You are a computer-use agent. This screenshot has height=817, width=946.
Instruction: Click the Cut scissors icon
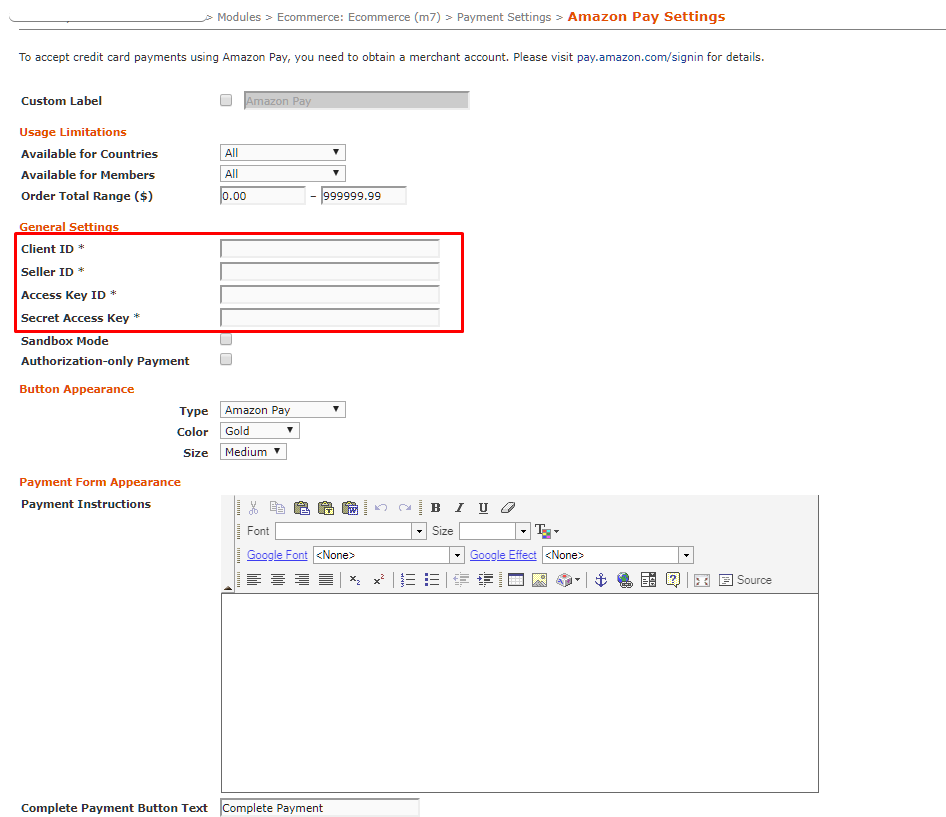click(253, 508)
